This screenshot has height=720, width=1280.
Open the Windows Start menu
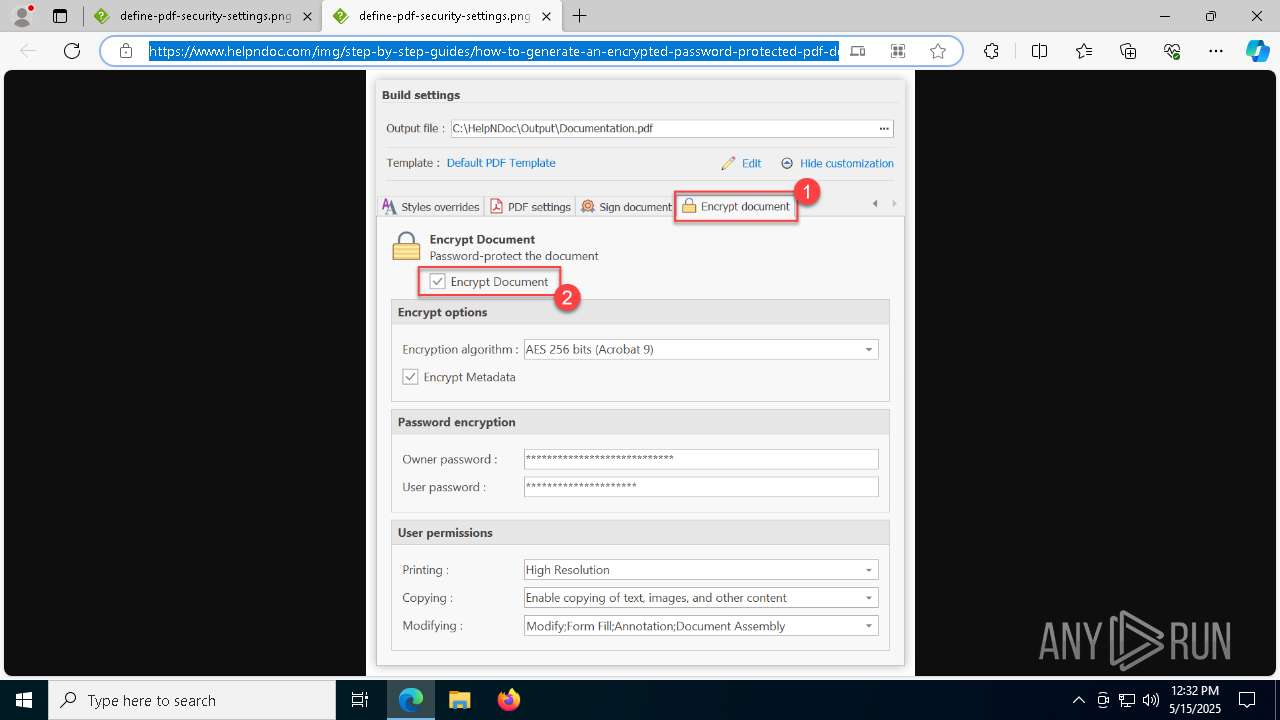click(24, 700)
